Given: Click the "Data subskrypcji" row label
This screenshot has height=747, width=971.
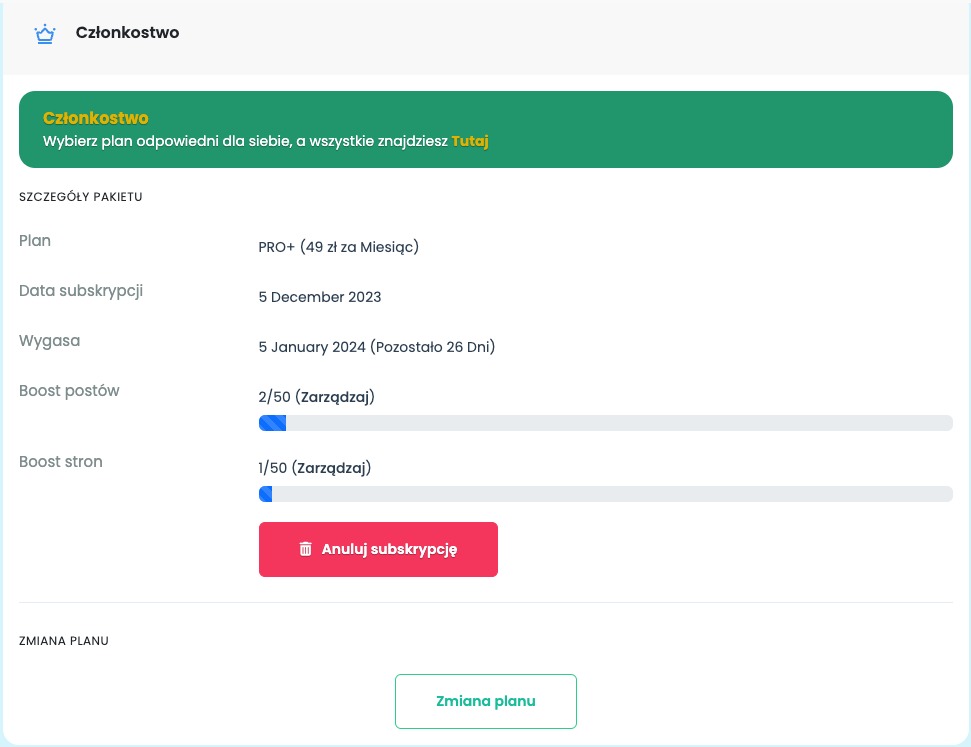Looking at the screenshot, I should tap(81, 291).
